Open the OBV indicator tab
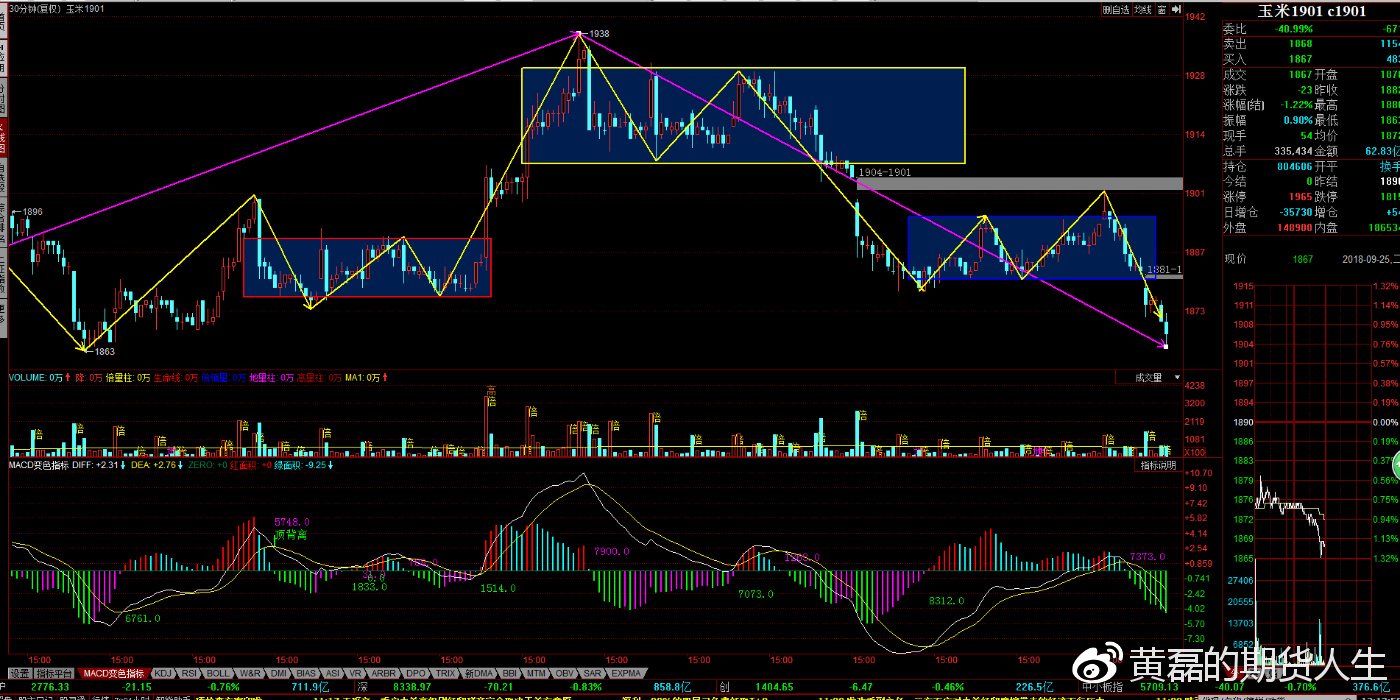The image size is (1400, 700). (x=565, y=674)
